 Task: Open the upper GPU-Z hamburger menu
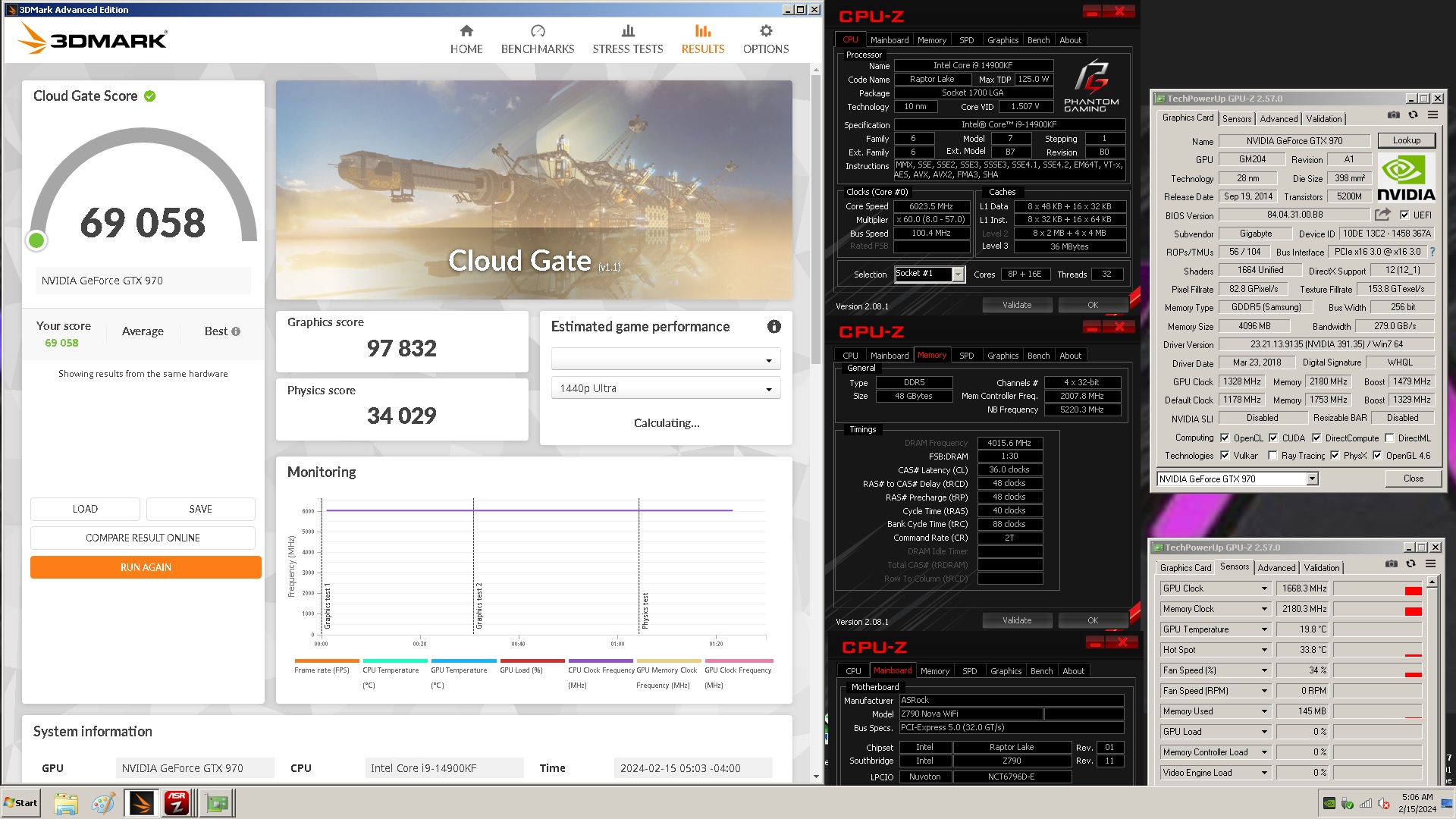(x=1432, y=115)
